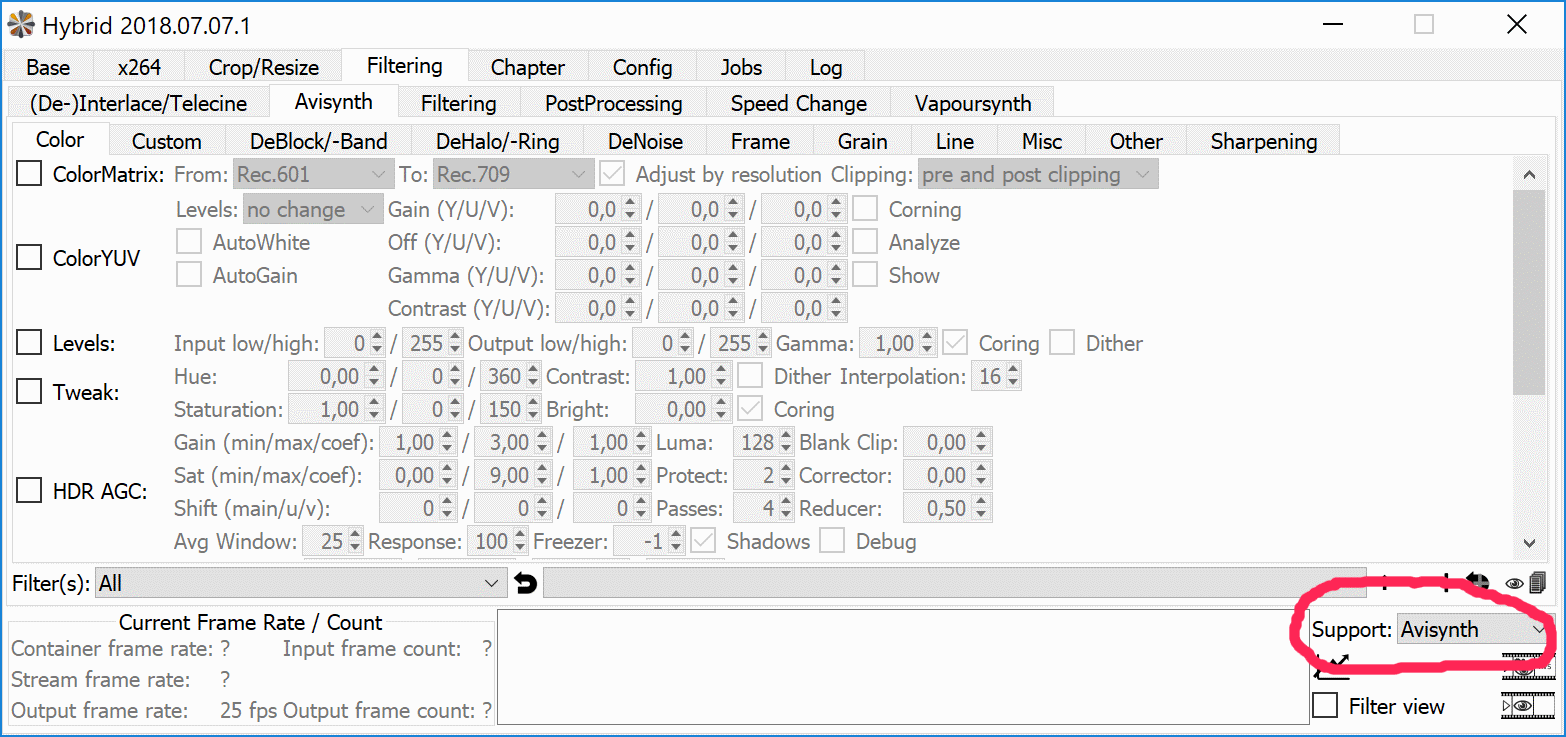Switch to the Sharpening tab
1566x737 pixels.
click(1264, 141)
